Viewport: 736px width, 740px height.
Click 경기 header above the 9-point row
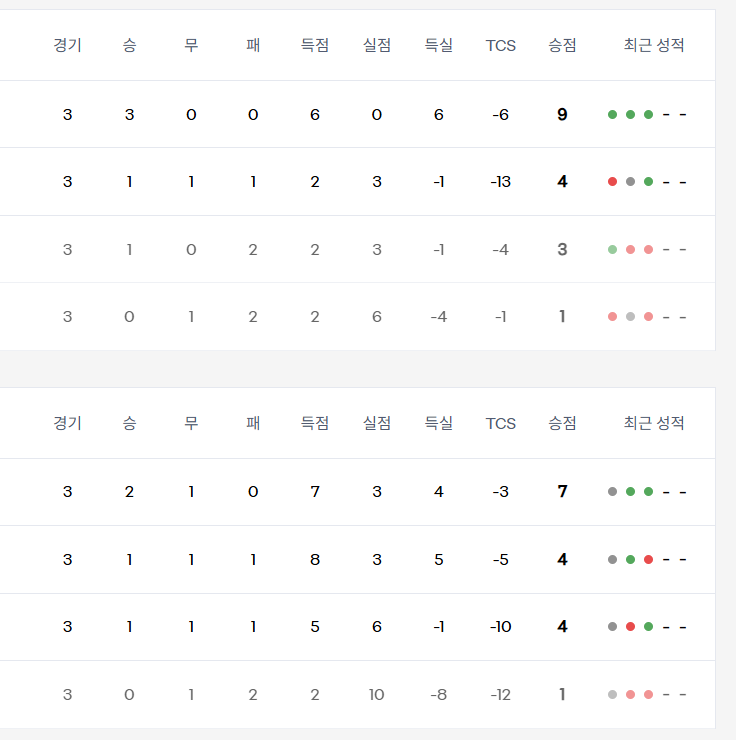click(x=67, y=45)
